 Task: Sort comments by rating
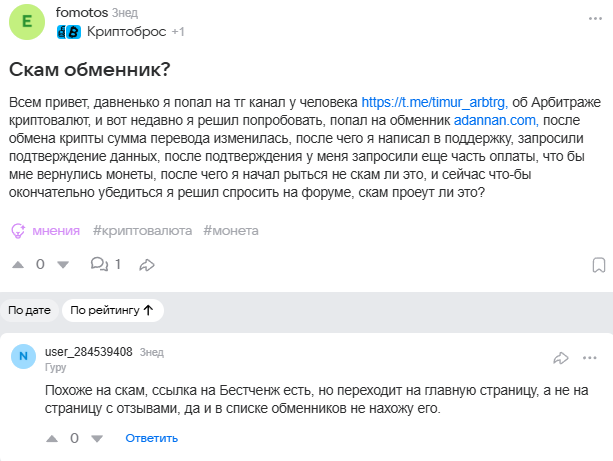111,310
